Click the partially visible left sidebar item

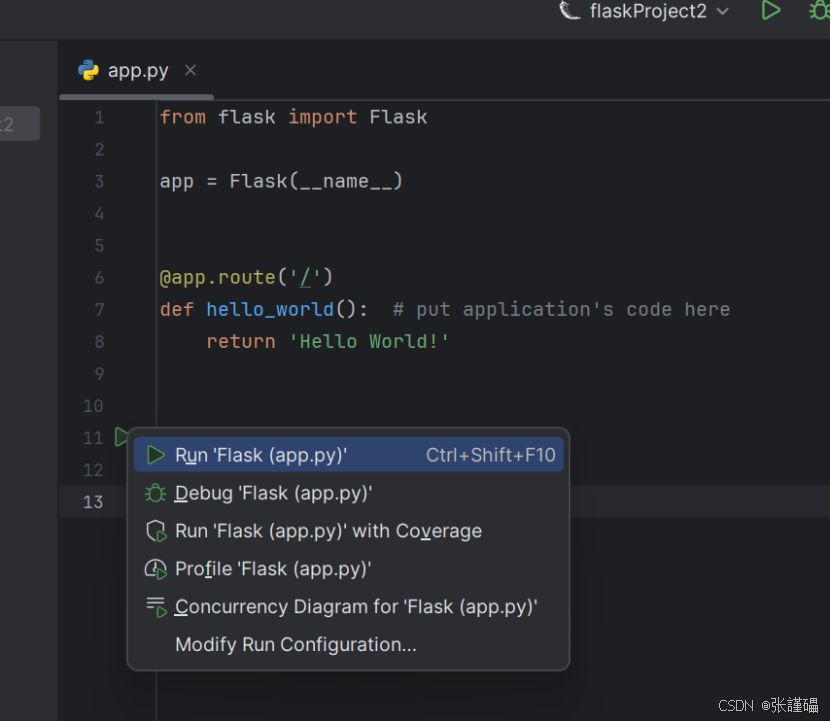point(19,124)
